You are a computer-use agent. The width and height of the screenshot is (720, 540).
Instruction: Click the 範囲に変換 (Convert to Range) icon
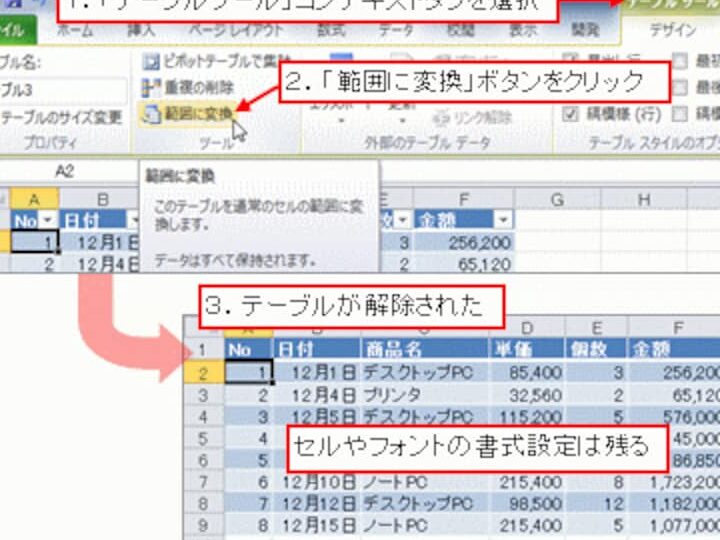[152, 114]
